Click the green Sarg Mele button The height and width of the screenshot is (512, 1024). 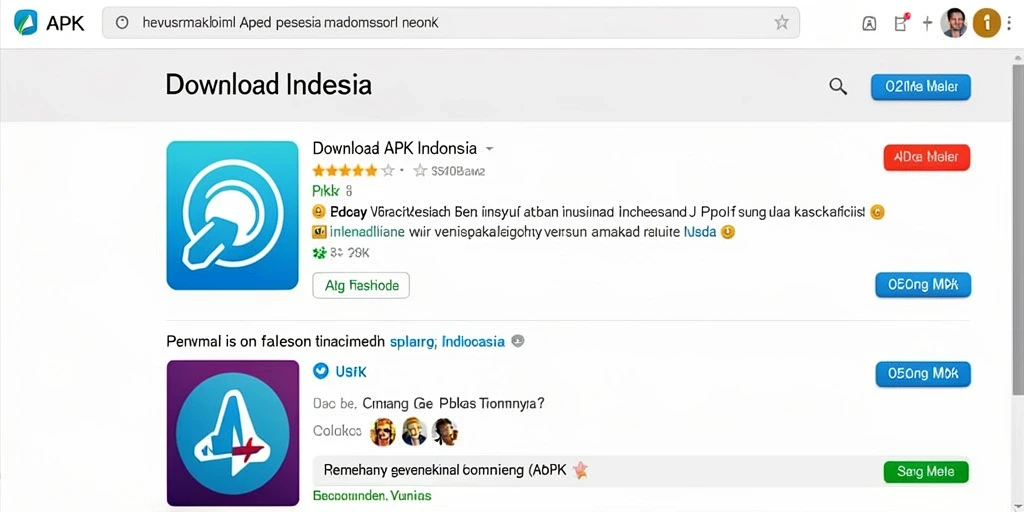[x=925, y=472]
